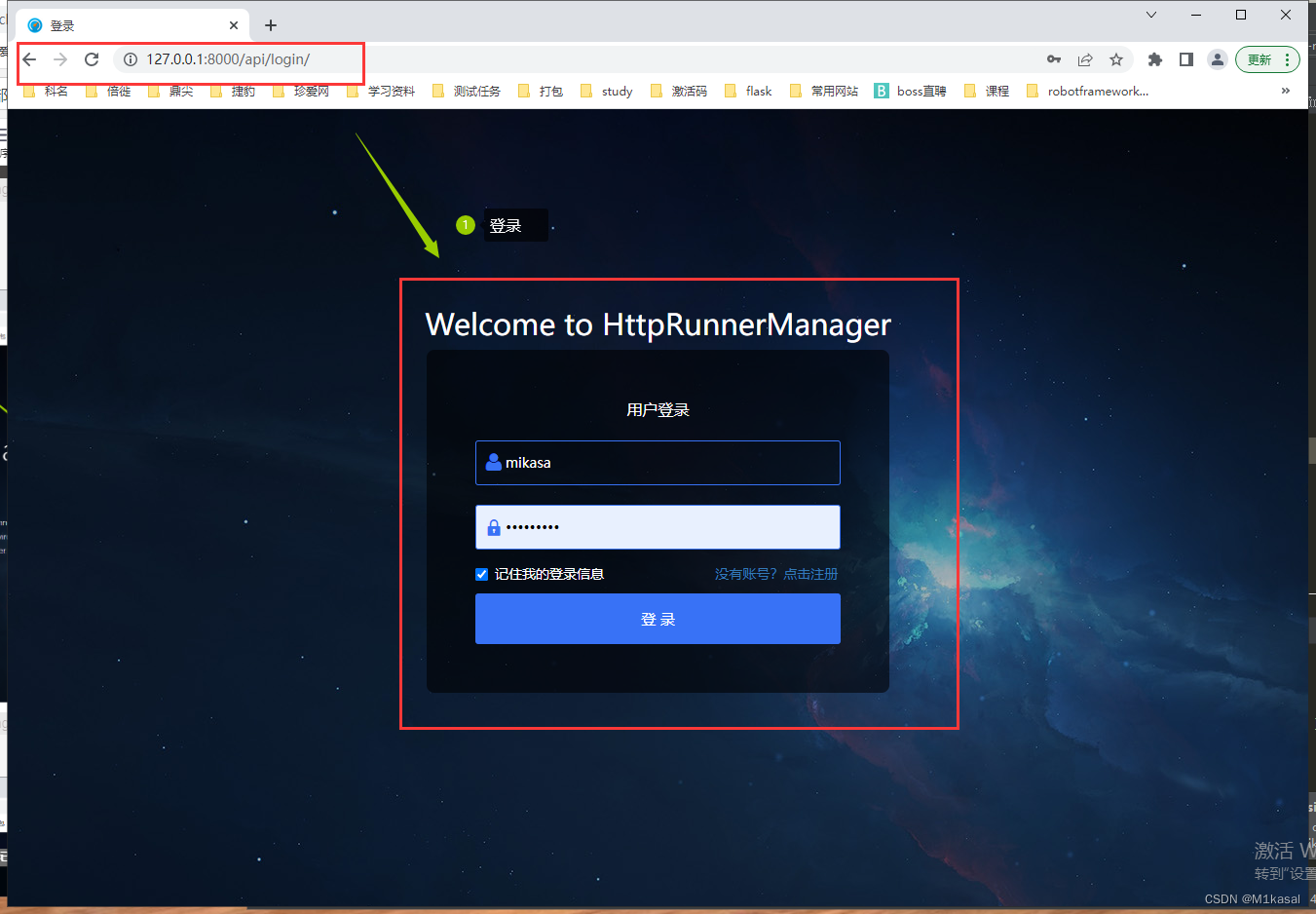Close the 登录 browser tab
1316x914 pixels.
[234, 25]
